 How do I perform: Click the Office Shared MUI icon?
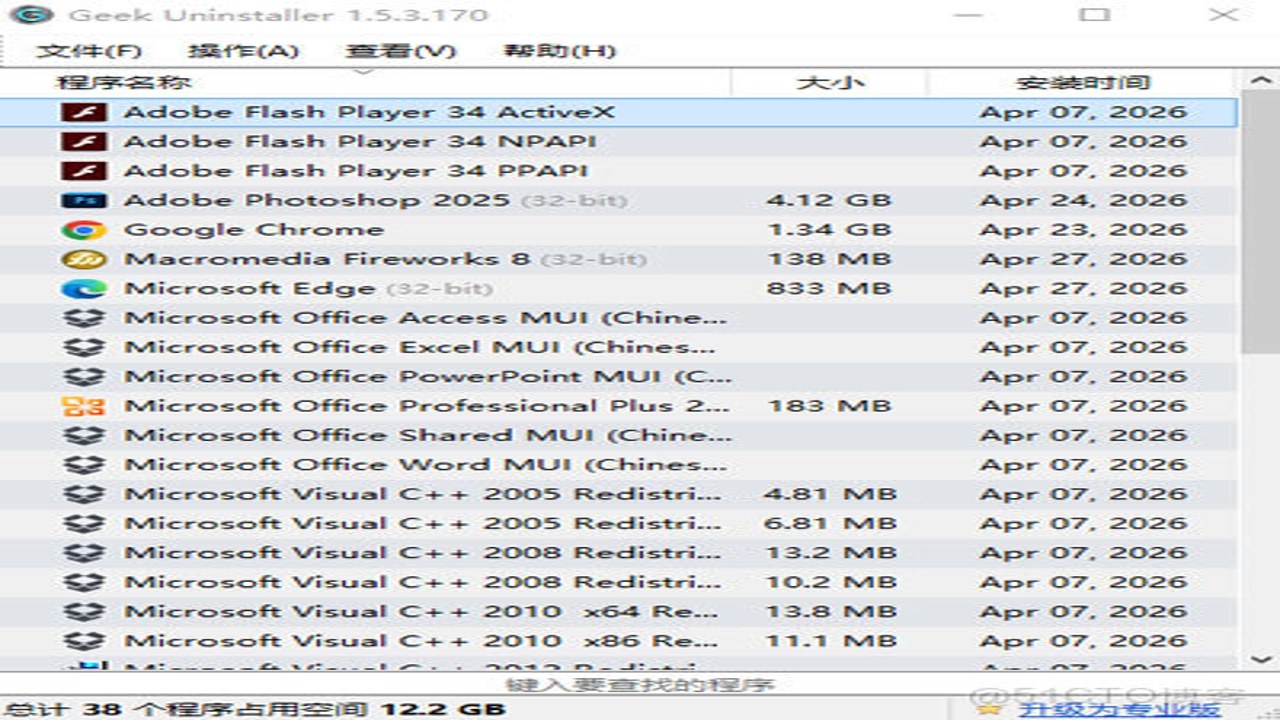(x=83, y=435)
